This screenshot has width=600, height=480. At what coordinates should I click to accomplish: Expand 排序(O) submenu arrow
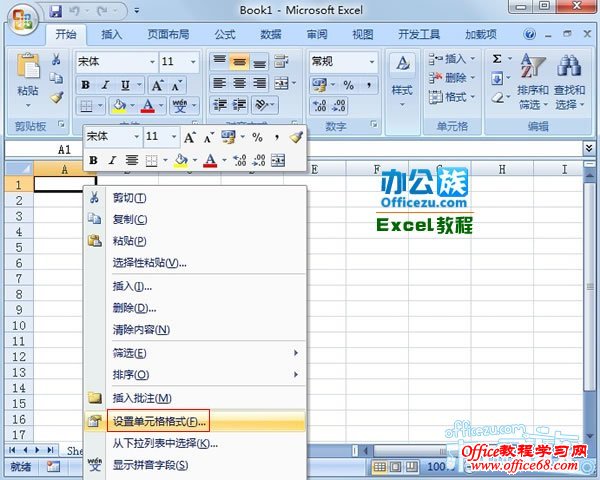tap(296, 374)
